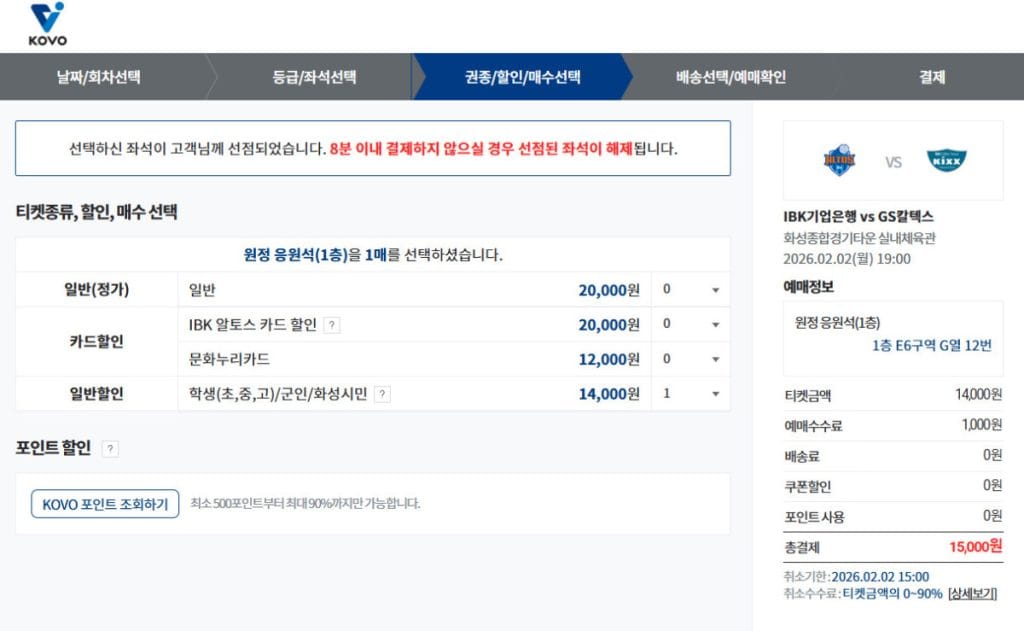
Task: Select the 권종/할인/매수선택 step tab
Action: pos(519,76)
